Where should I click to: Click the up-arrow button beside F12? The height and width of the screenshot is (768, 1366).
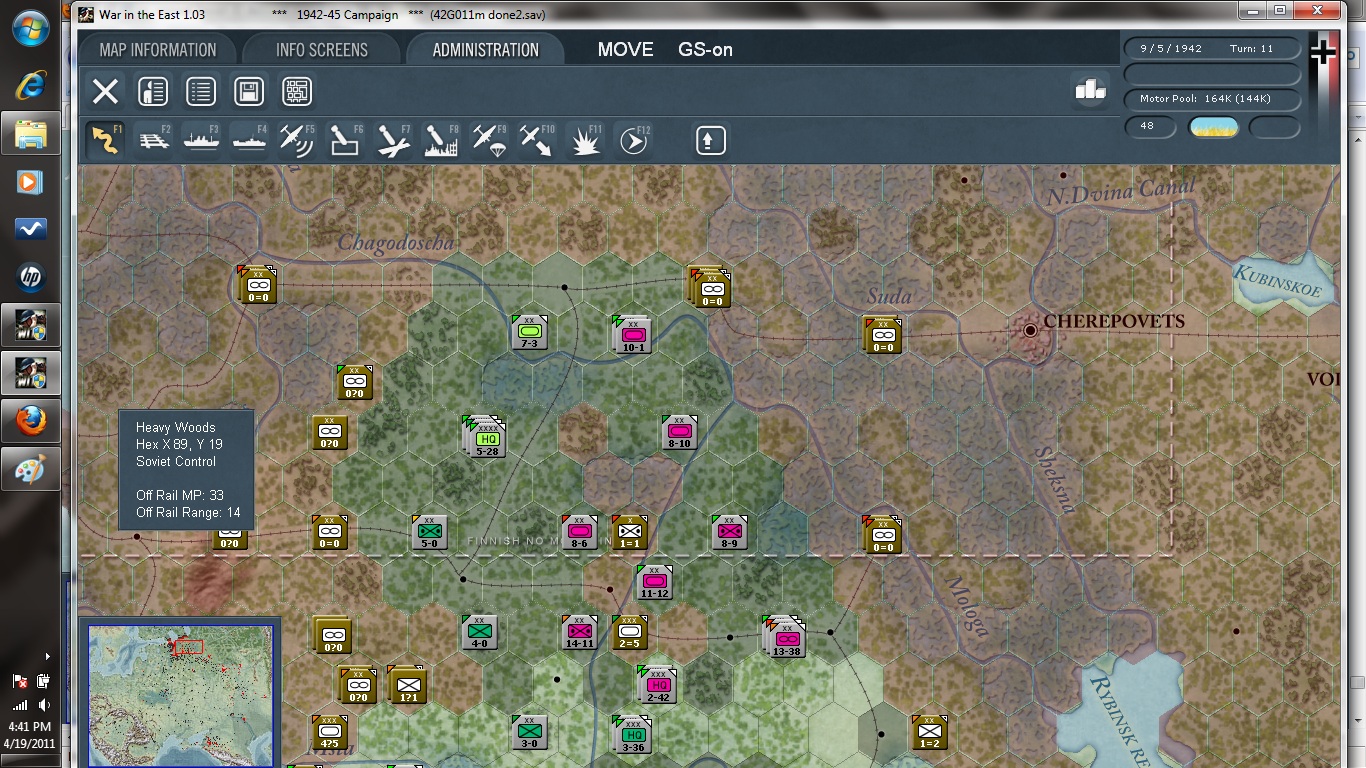point(710,140)
